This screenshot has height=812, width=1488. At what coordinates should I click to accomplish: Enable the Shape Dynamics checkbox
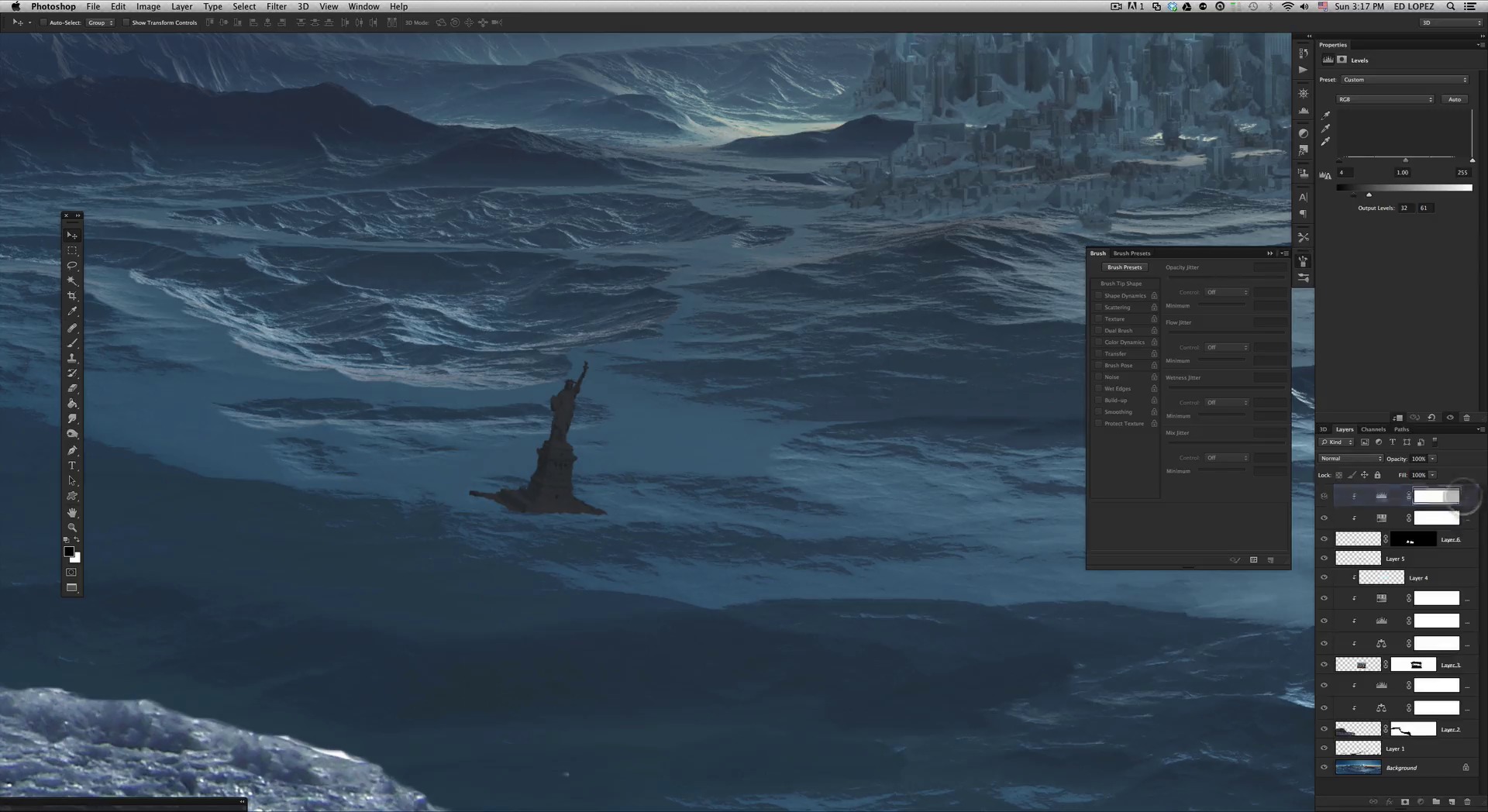(1098, 295)
